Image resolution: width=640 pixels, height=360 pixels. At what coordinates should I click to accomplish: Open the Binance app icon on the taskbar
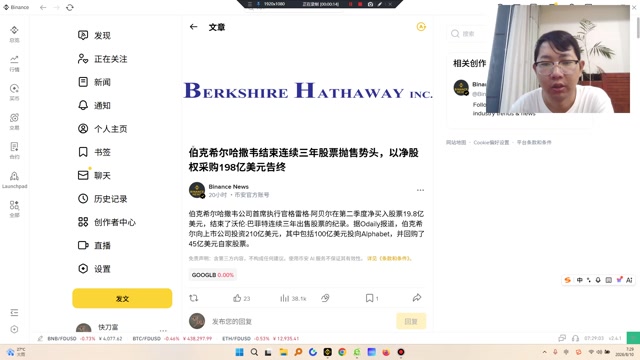(x=327, y=352)
